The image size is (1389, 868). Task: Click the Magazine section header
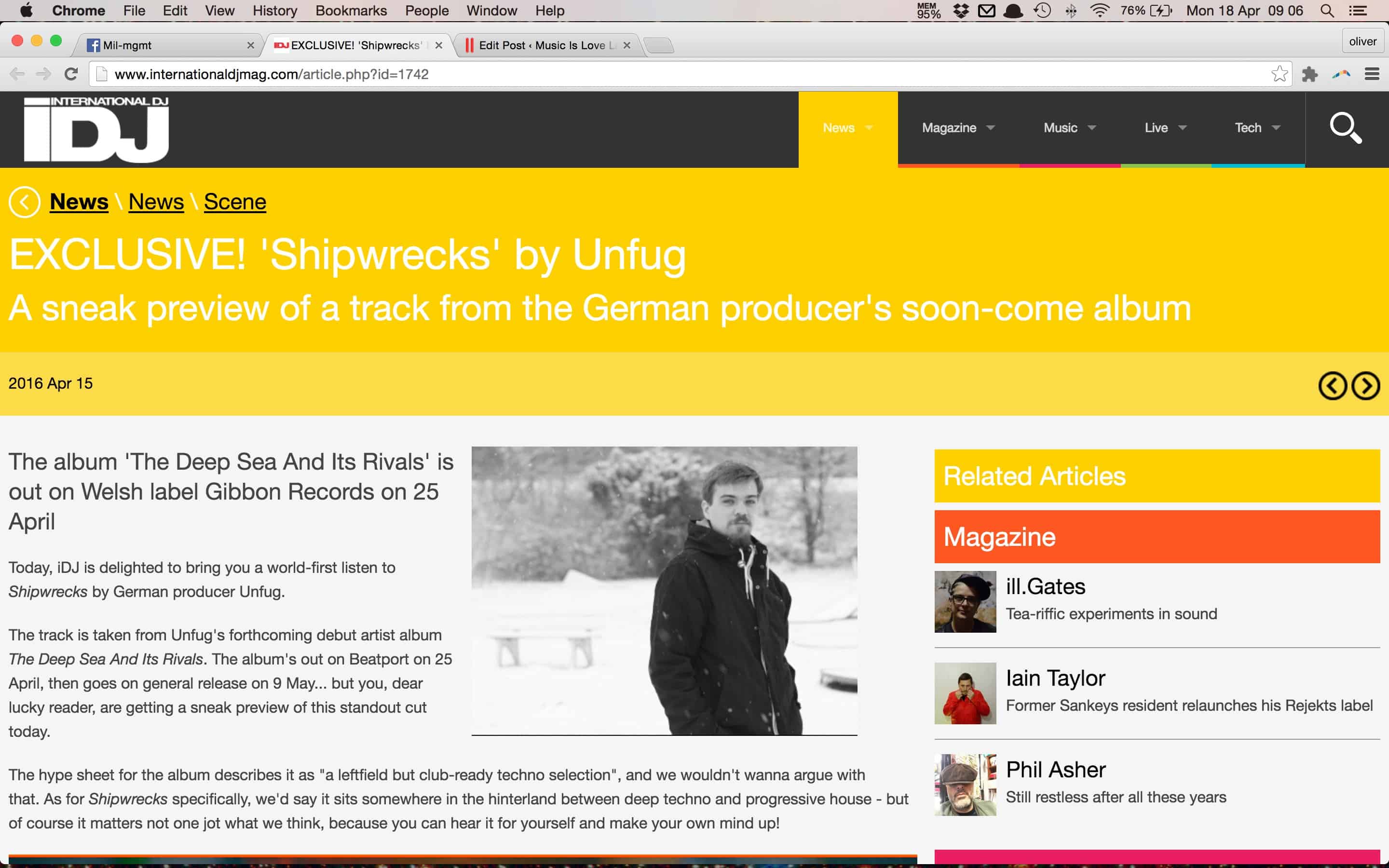pos(1157,537)
